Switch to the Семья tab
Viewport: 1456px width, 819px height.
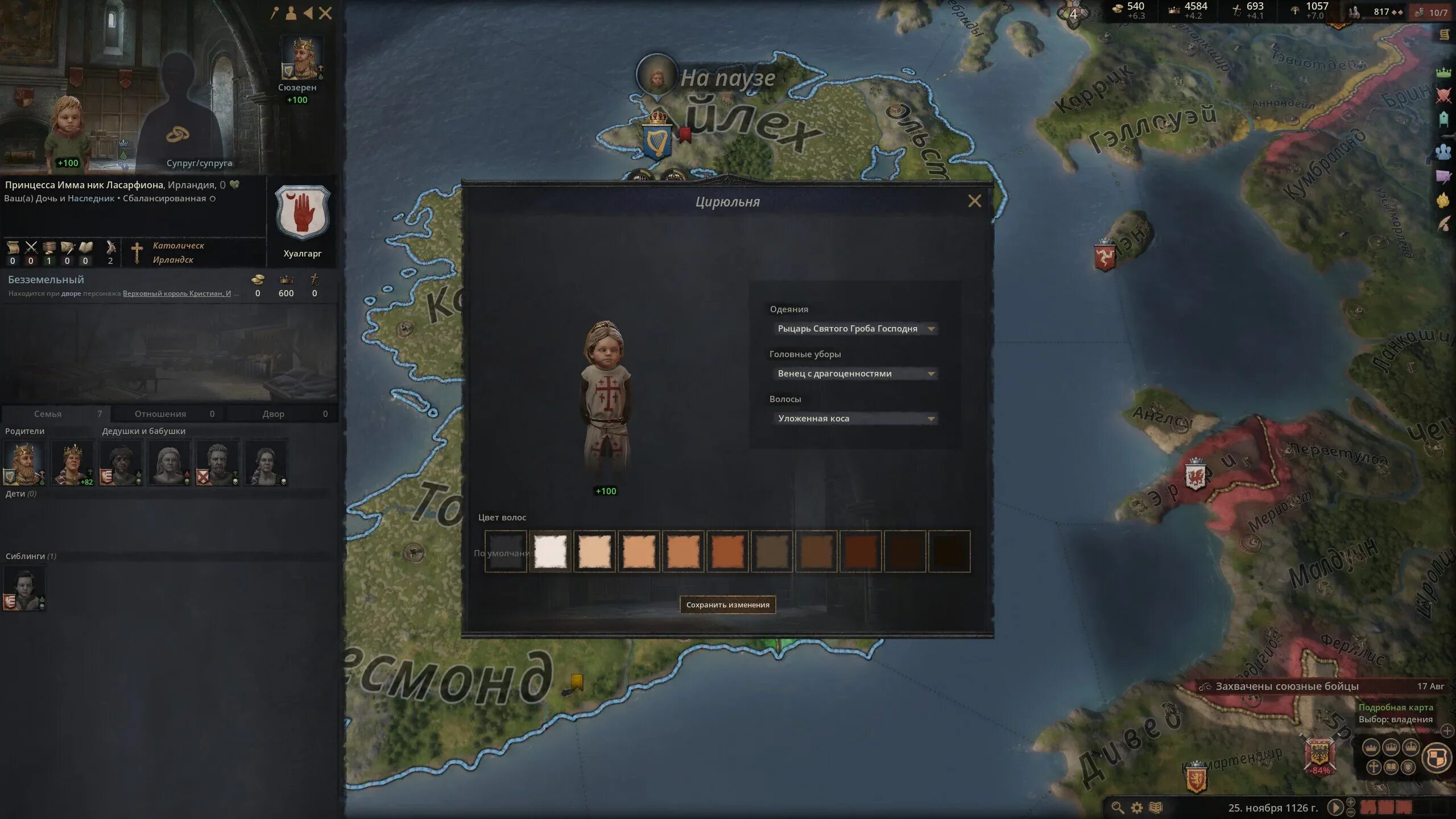coord(56,414)
